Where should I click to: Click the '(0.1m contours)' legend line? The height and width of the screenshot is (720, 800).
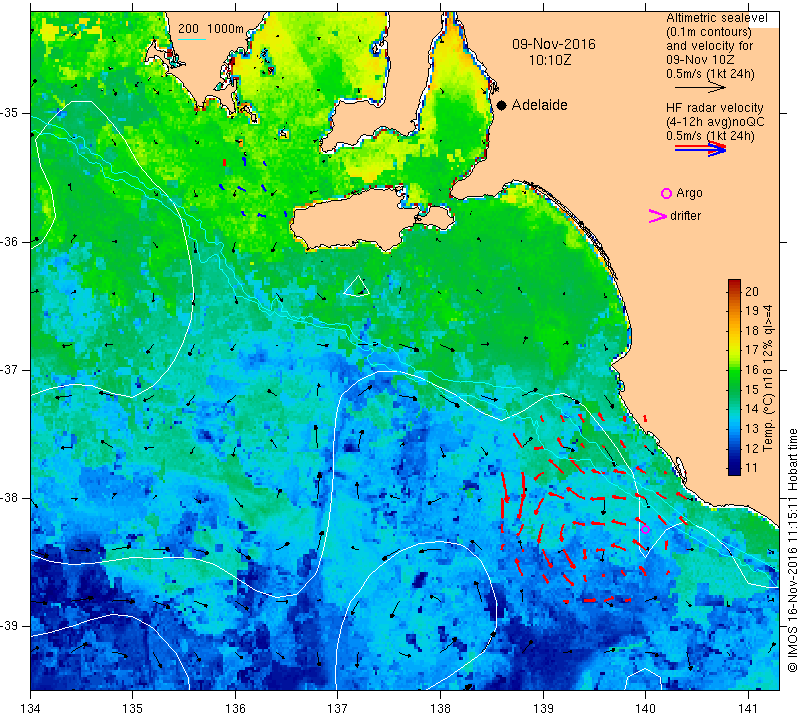point(709,32)
